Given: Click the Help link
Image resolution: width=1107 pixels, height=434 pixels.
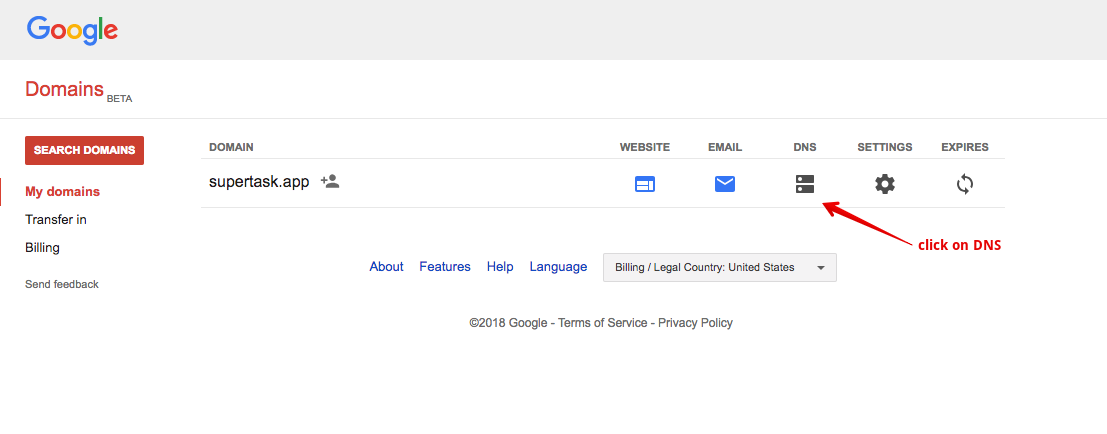Looking at the screenshot, I should coord(500,267).
